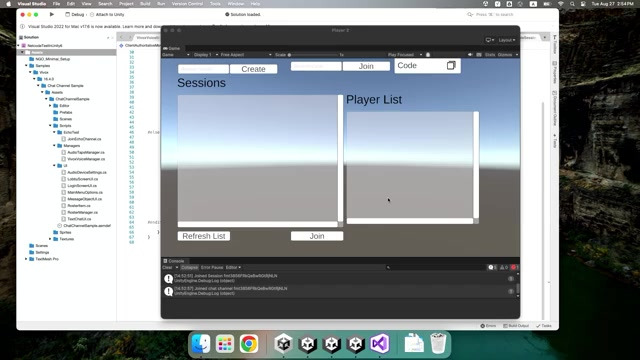The height and width of the screenshot is (360, 640).
Task: Open the Build menu in the menu bar
Action: pos(145,4)
